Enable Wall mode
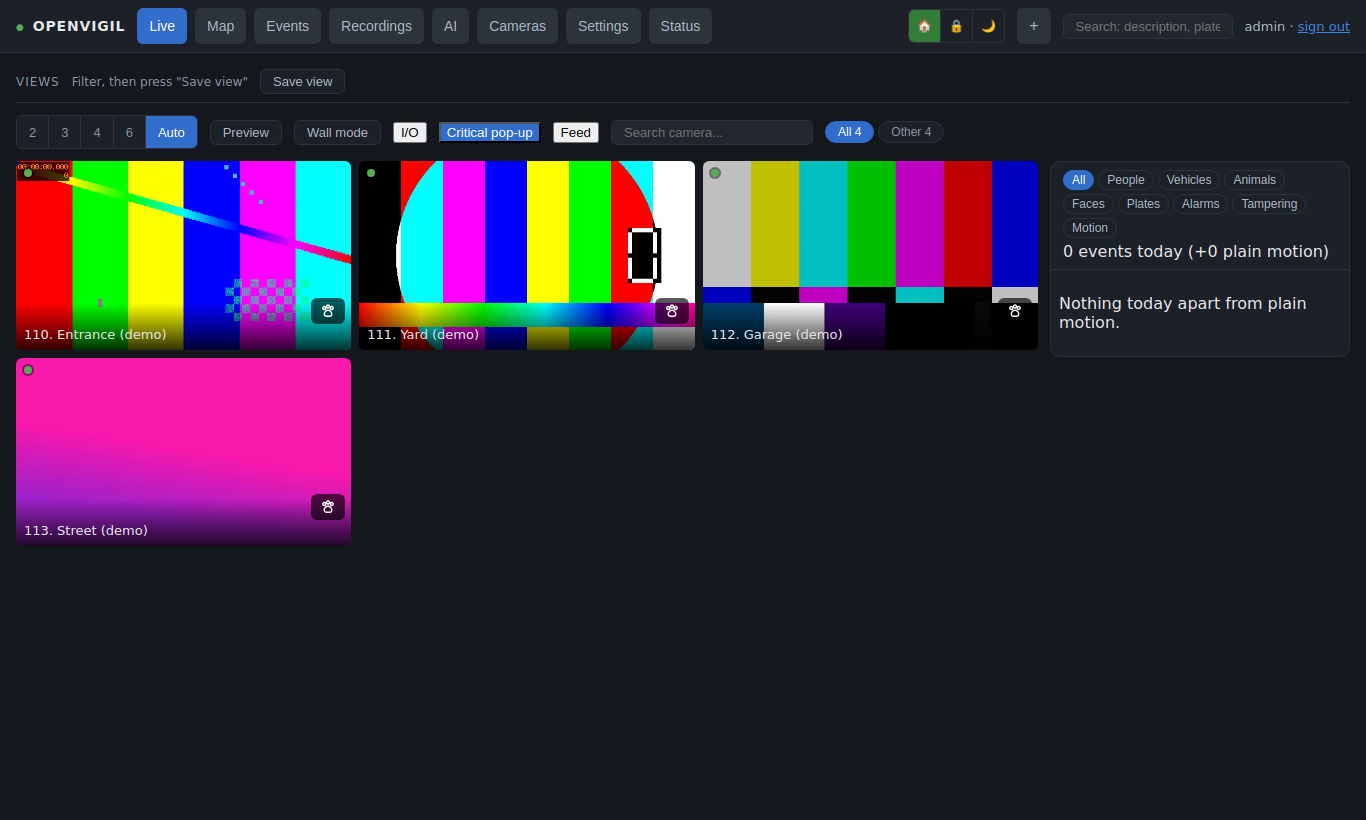This screenshot has width=1366, height=820. point(337,132)
